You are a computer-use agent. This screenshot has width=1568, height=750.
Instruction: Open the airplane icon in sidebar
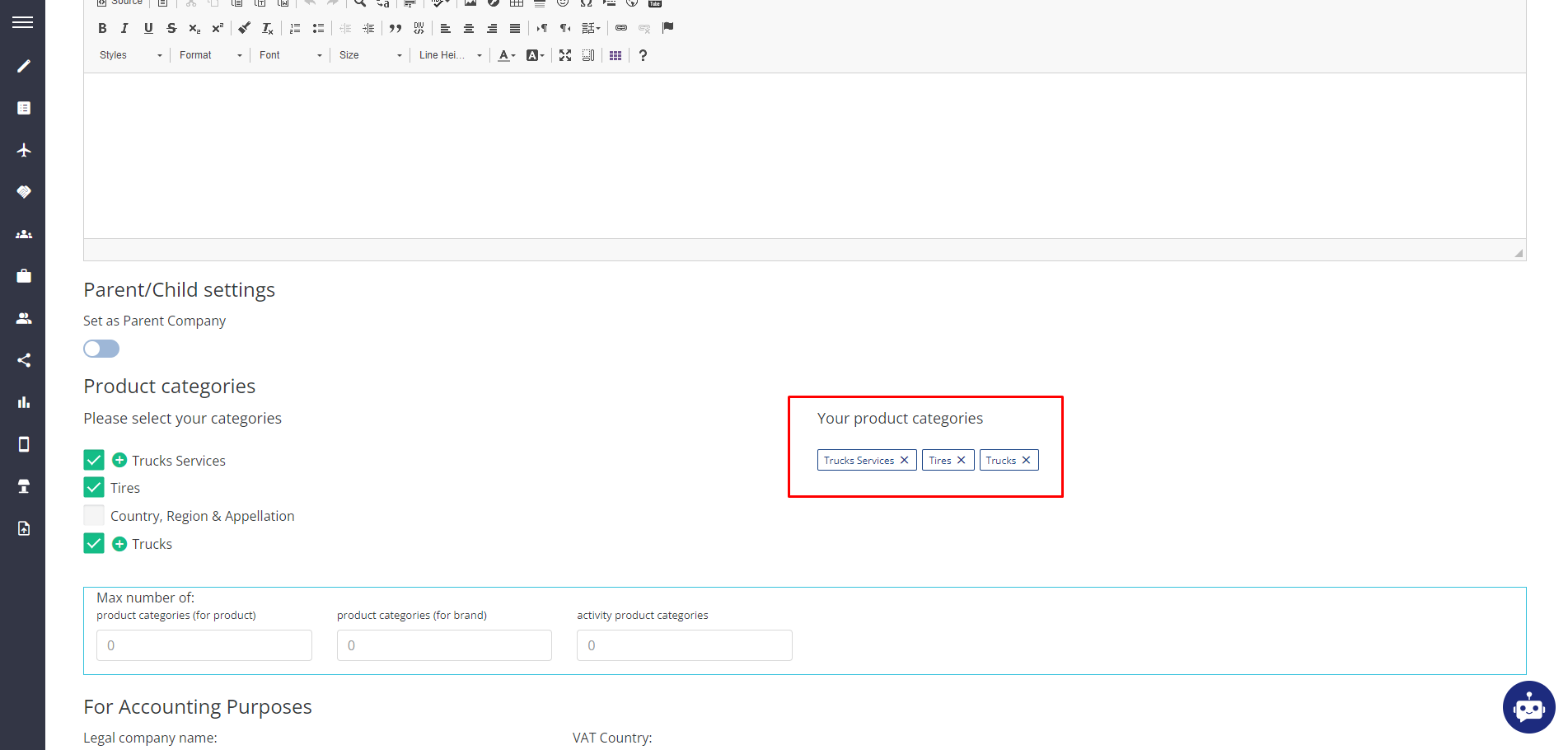tap(24, 150)
